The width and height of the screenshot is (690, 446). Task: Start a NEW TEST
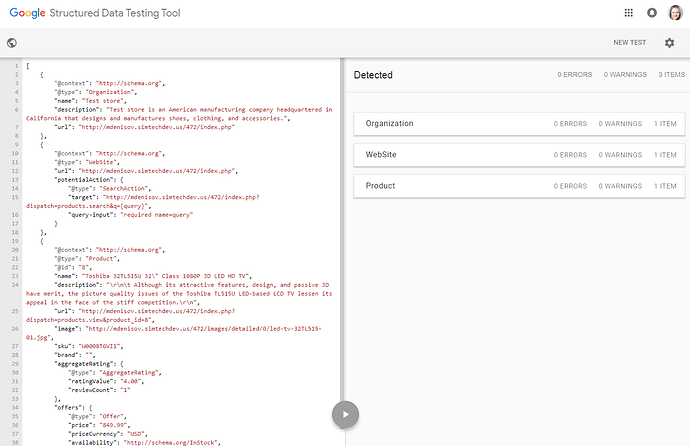(630, 43)
